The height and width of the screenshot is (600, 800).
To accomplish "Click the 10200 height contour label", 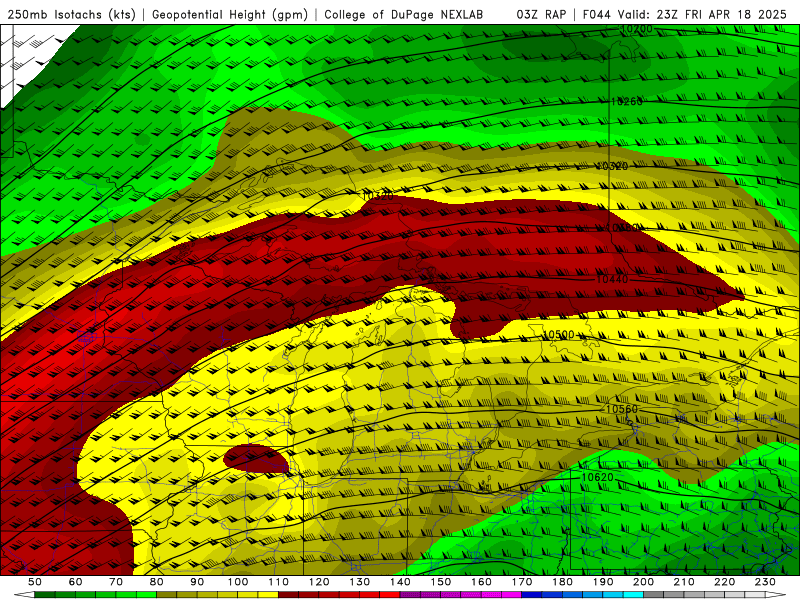I will pyautogui.click(x=636, y=29).
